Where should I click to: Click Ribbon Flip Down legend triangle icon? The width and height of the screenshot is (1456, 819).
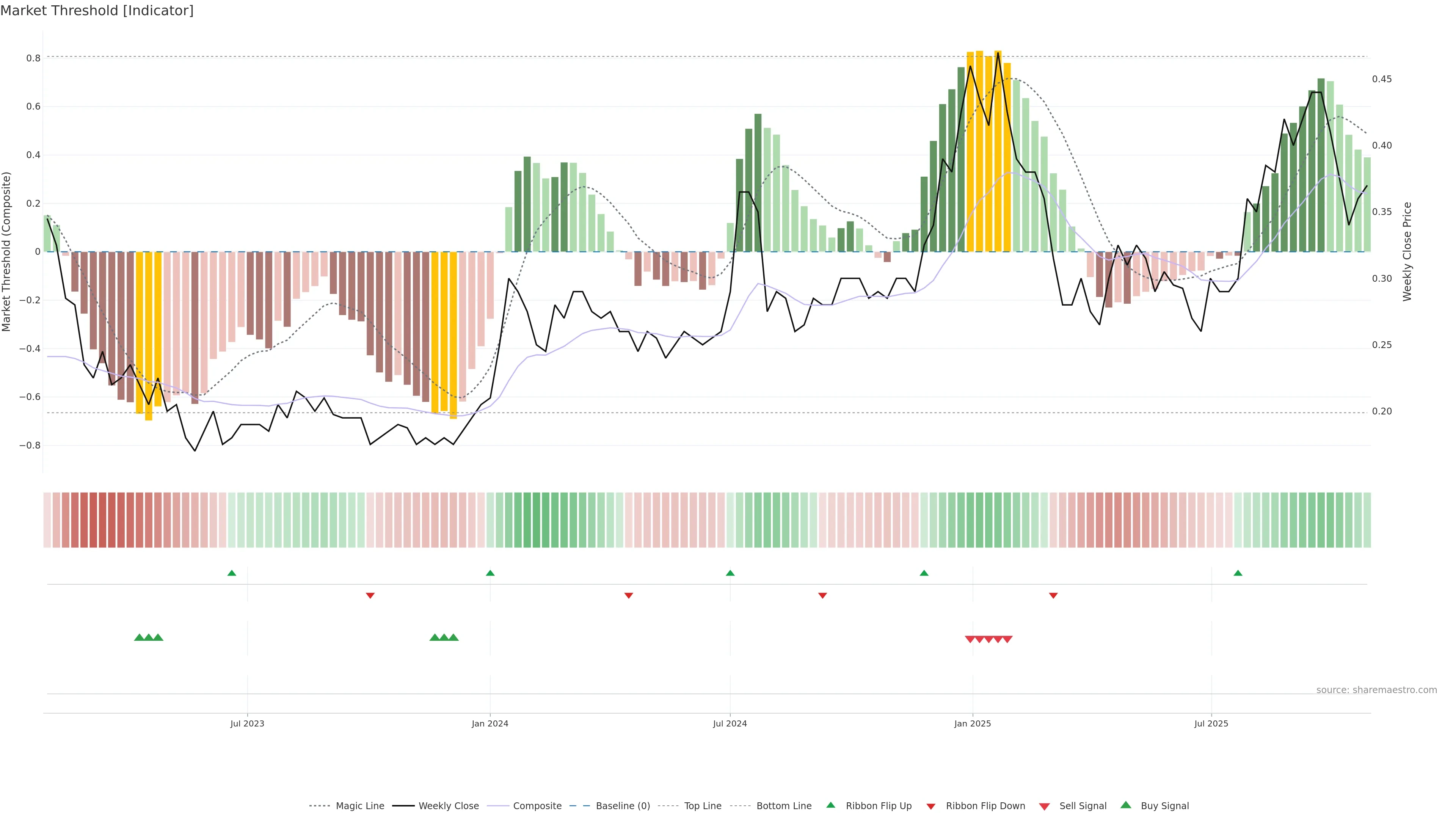click(931, 806)
